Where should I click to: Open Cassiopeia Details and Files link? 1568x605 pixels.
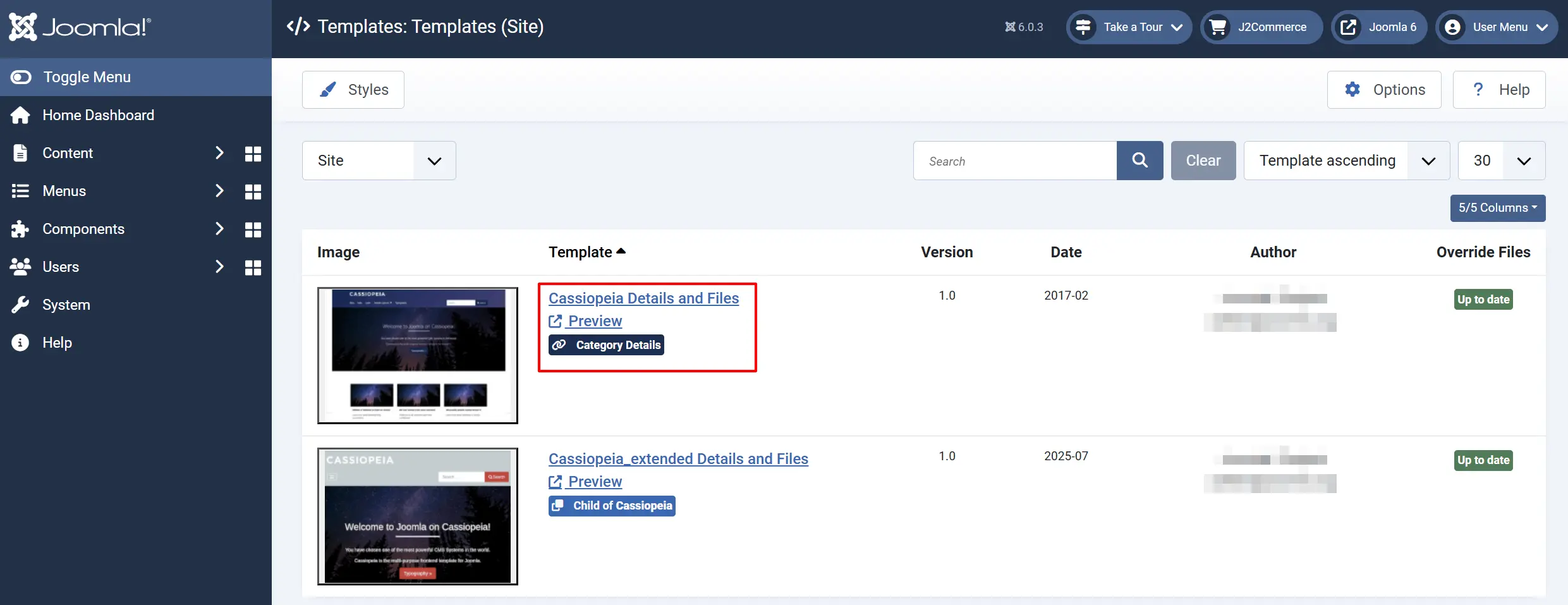tap(643, 298)
